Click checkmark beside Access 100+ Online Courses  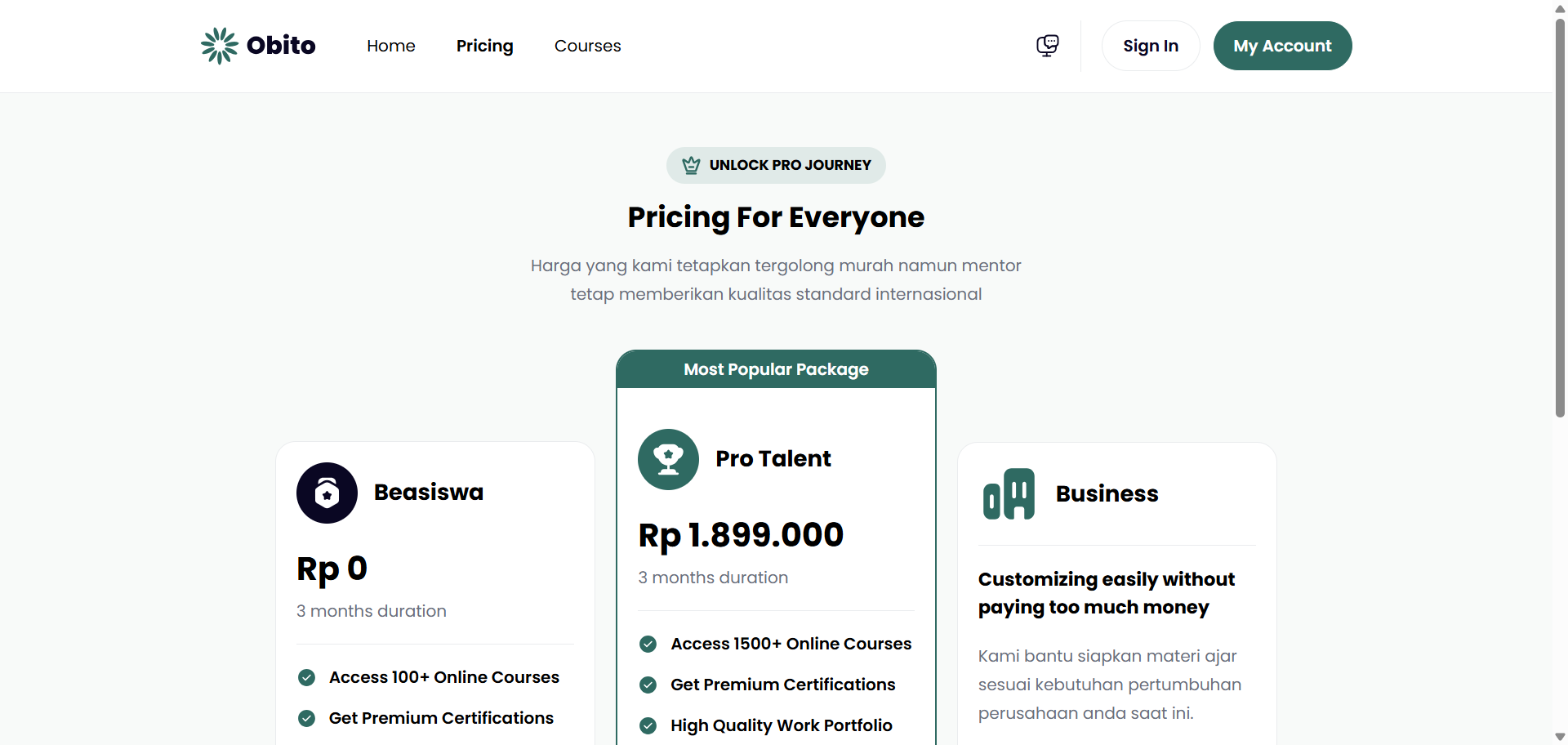pos(307,677)
